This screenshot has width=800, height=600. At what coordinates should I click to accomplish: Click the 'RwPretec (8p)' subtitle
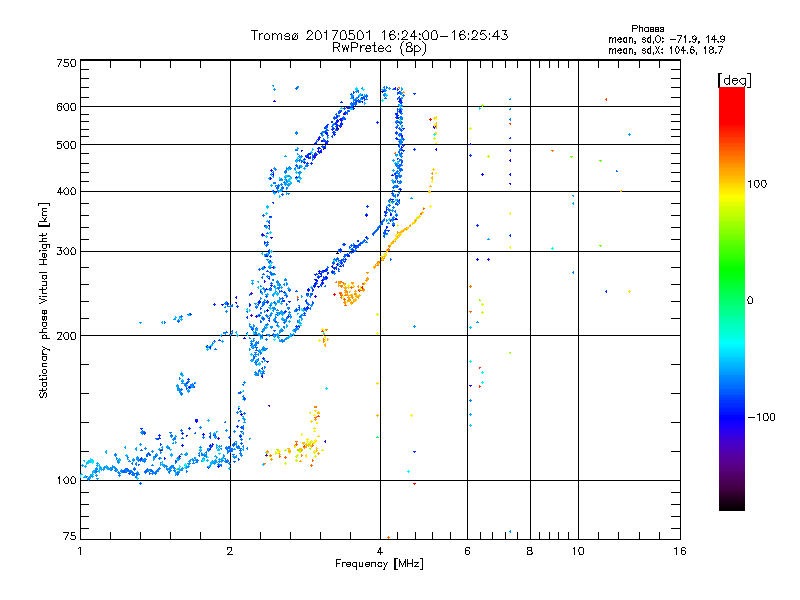pyautogui.click(x=379, y=48)
